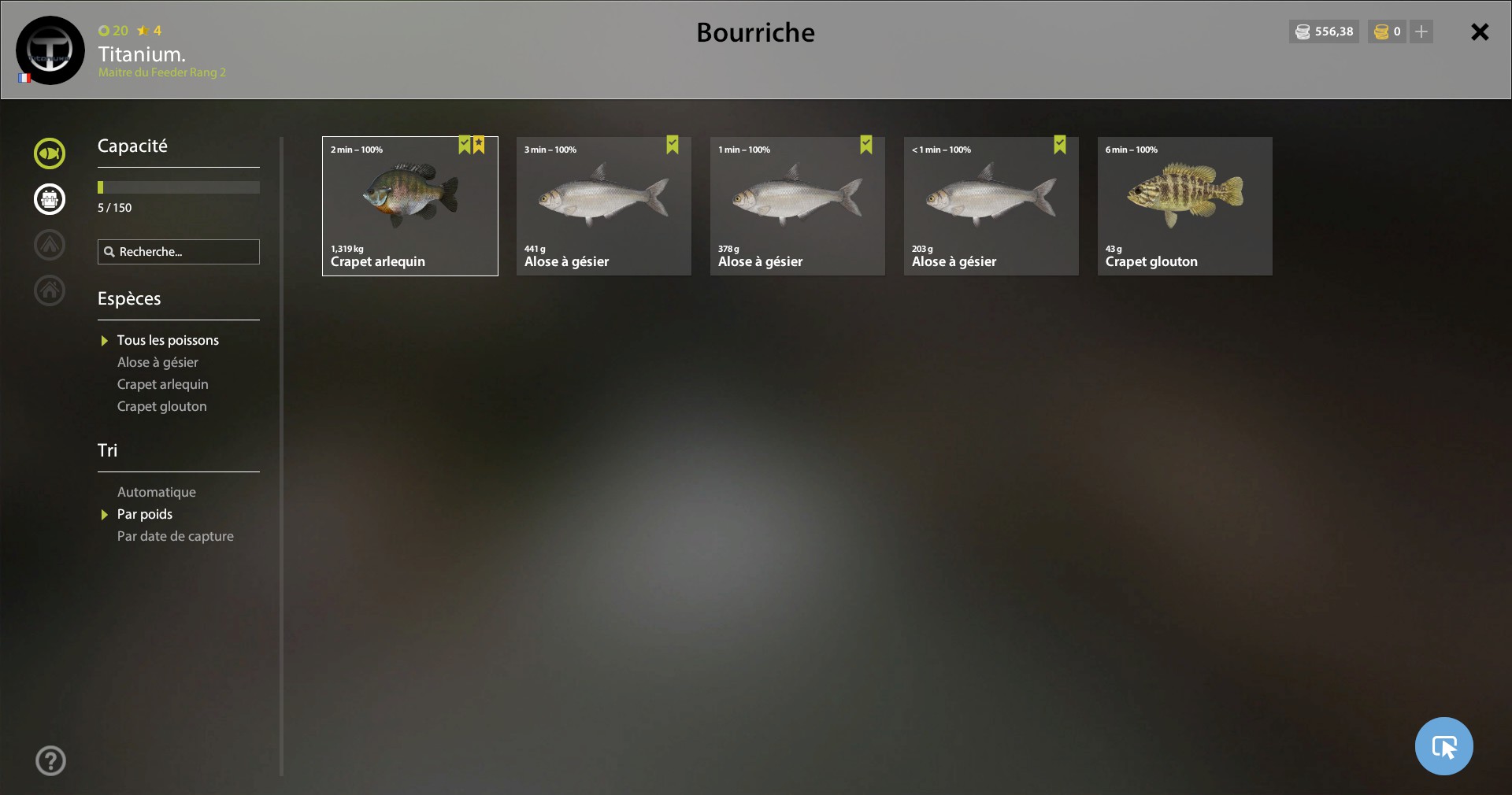Toggle keep flag on 203 g Alose à gésier
The width and height of the screenshot is (1512, 795).
[x=1060, y=145]
